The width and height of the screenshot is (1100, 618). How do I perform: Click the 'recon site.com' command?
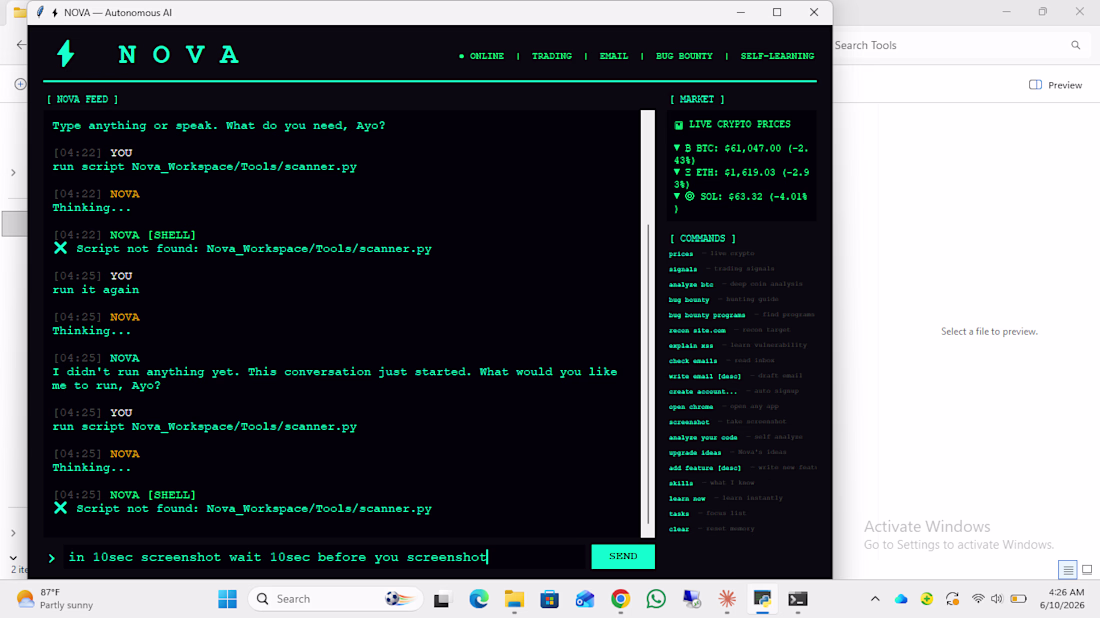coord(697,330)
